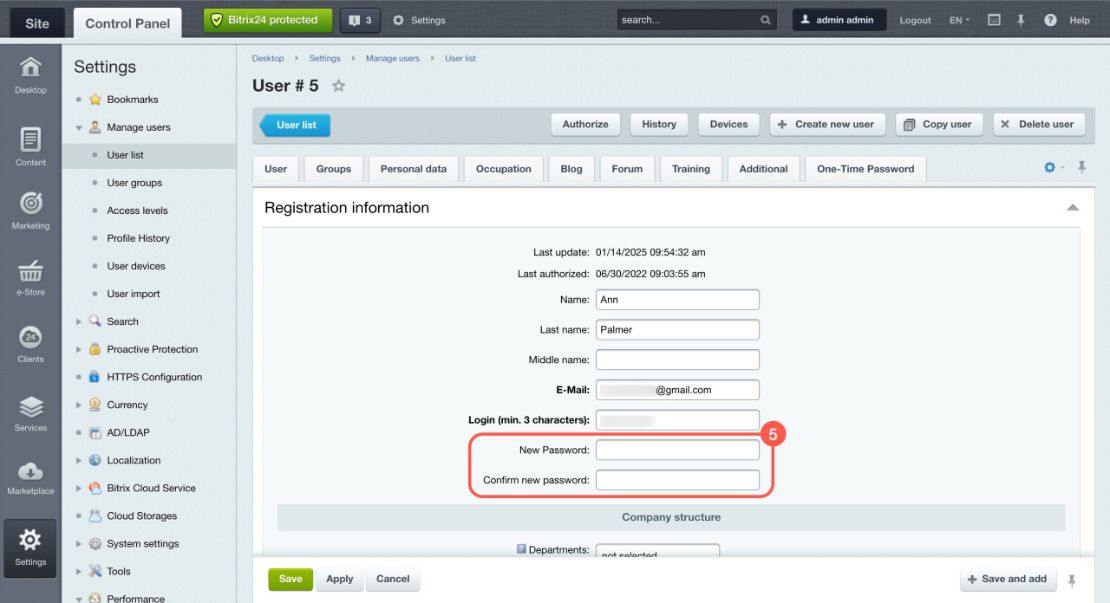Expand the Search tree node
The width and height of the screenshot is (1110, 603).
(79, 321)
